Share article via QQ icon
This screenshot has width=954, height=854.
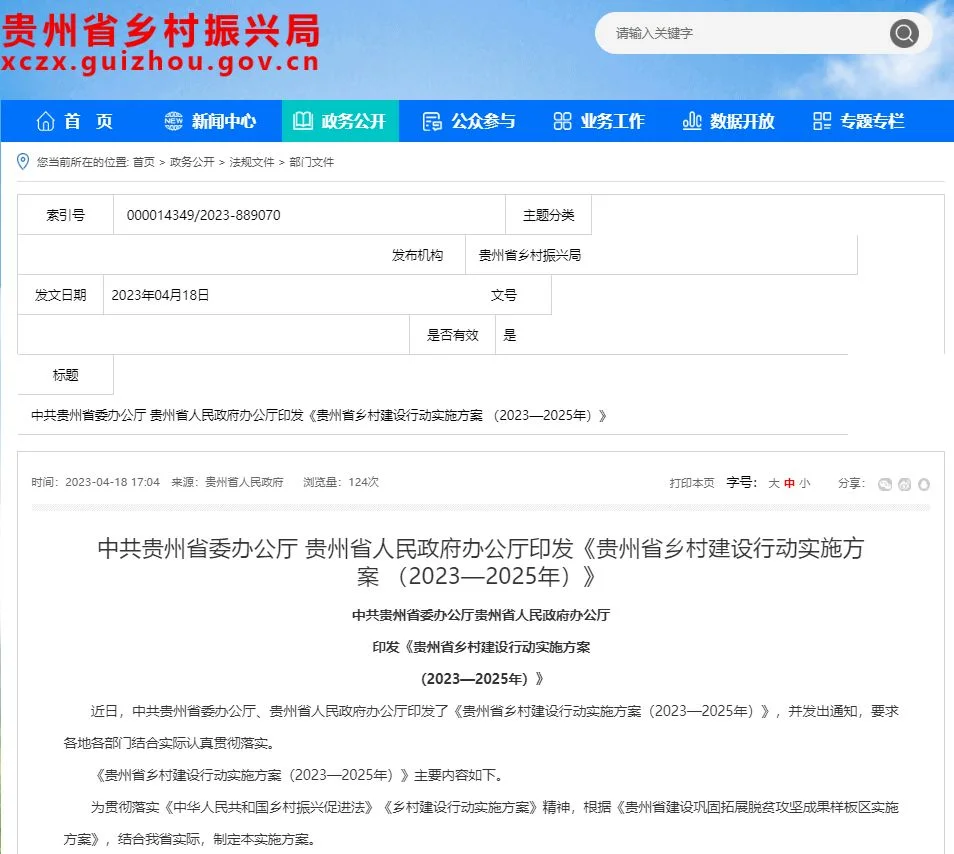click(924, 484)
